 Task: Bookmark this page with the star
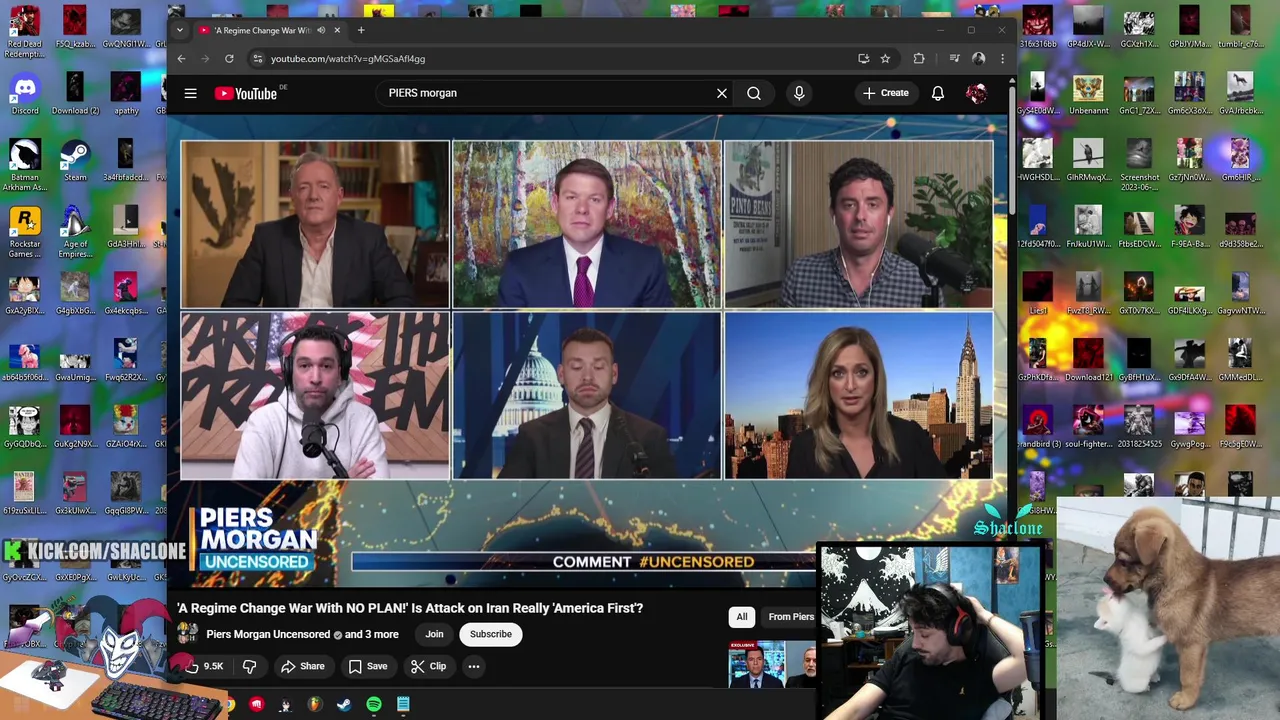coord(885,59)
